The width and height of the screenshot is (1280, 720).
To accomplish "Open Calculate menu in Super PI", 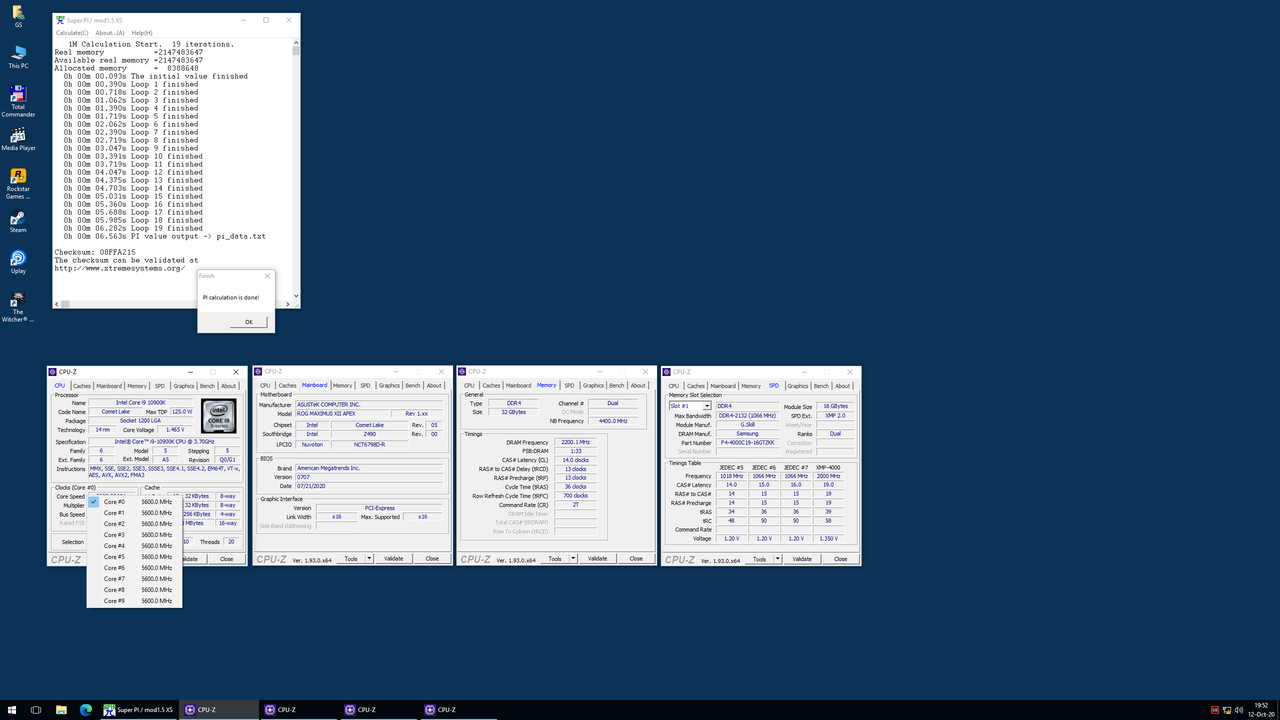I will click(x=72, y=33).
